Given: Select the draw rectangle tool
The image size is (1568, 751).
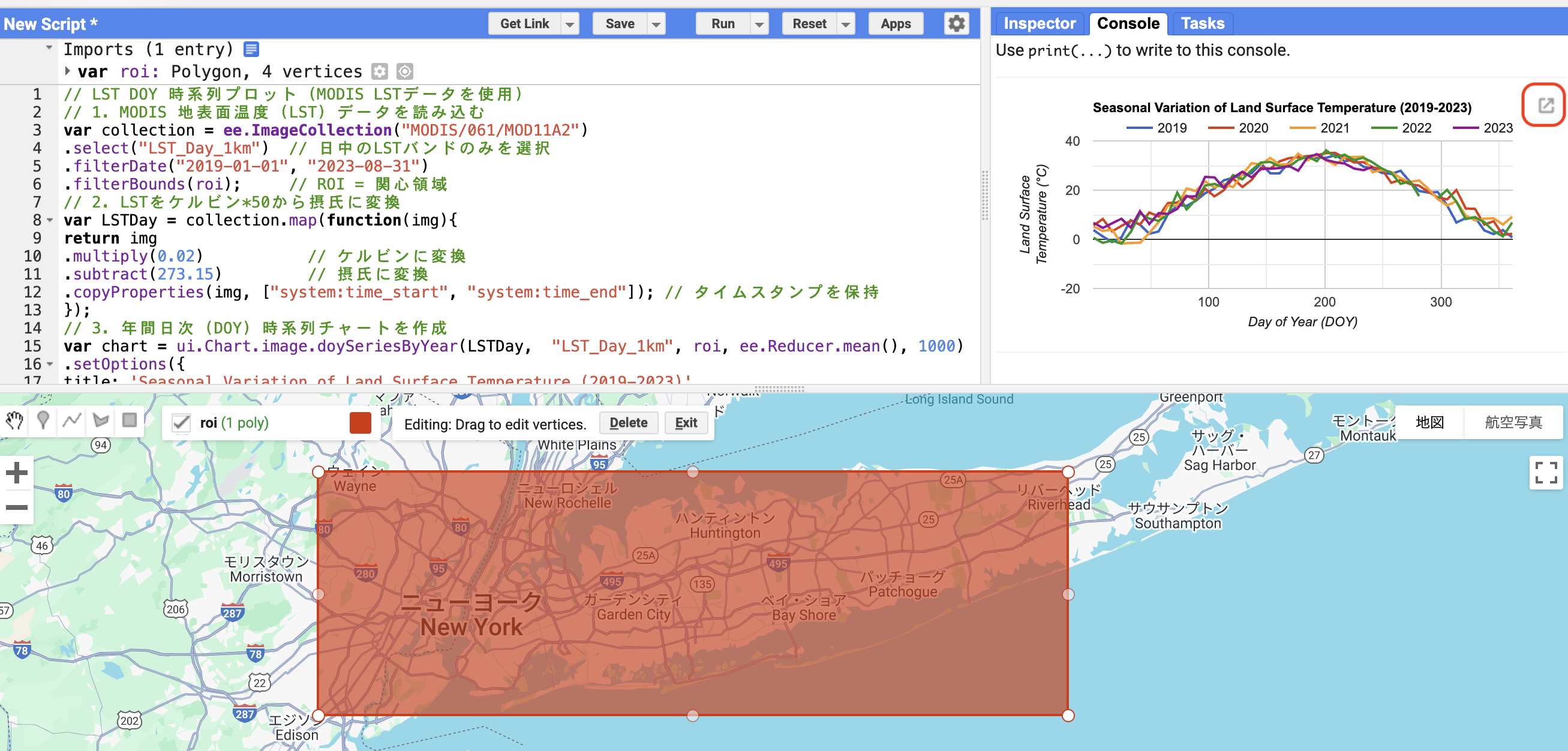Looking at the screenshot, I should click(x=129, y=420).
